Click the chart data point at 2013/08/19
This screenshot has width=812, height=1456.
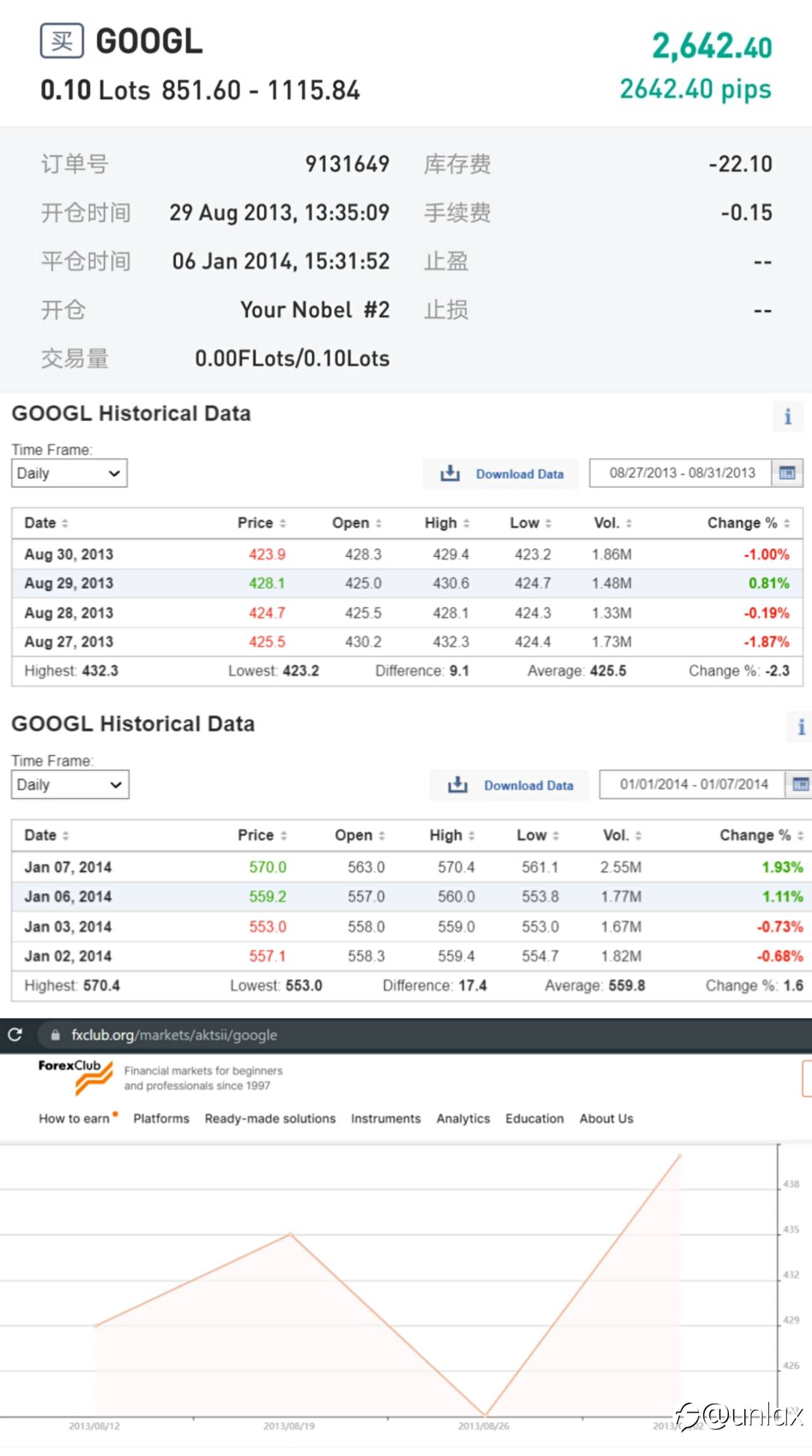291,1234
